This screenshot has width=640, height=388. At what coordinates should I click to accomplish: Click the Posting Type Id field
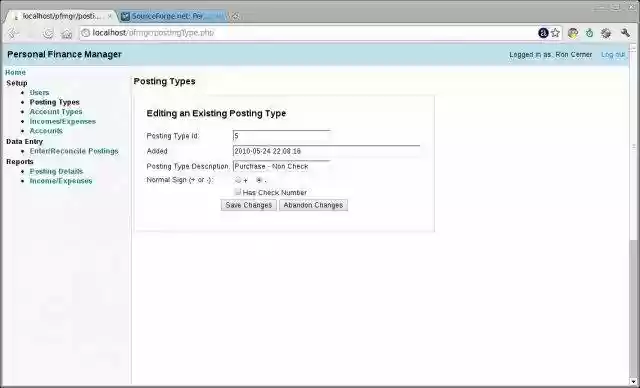tap(282, 136)
